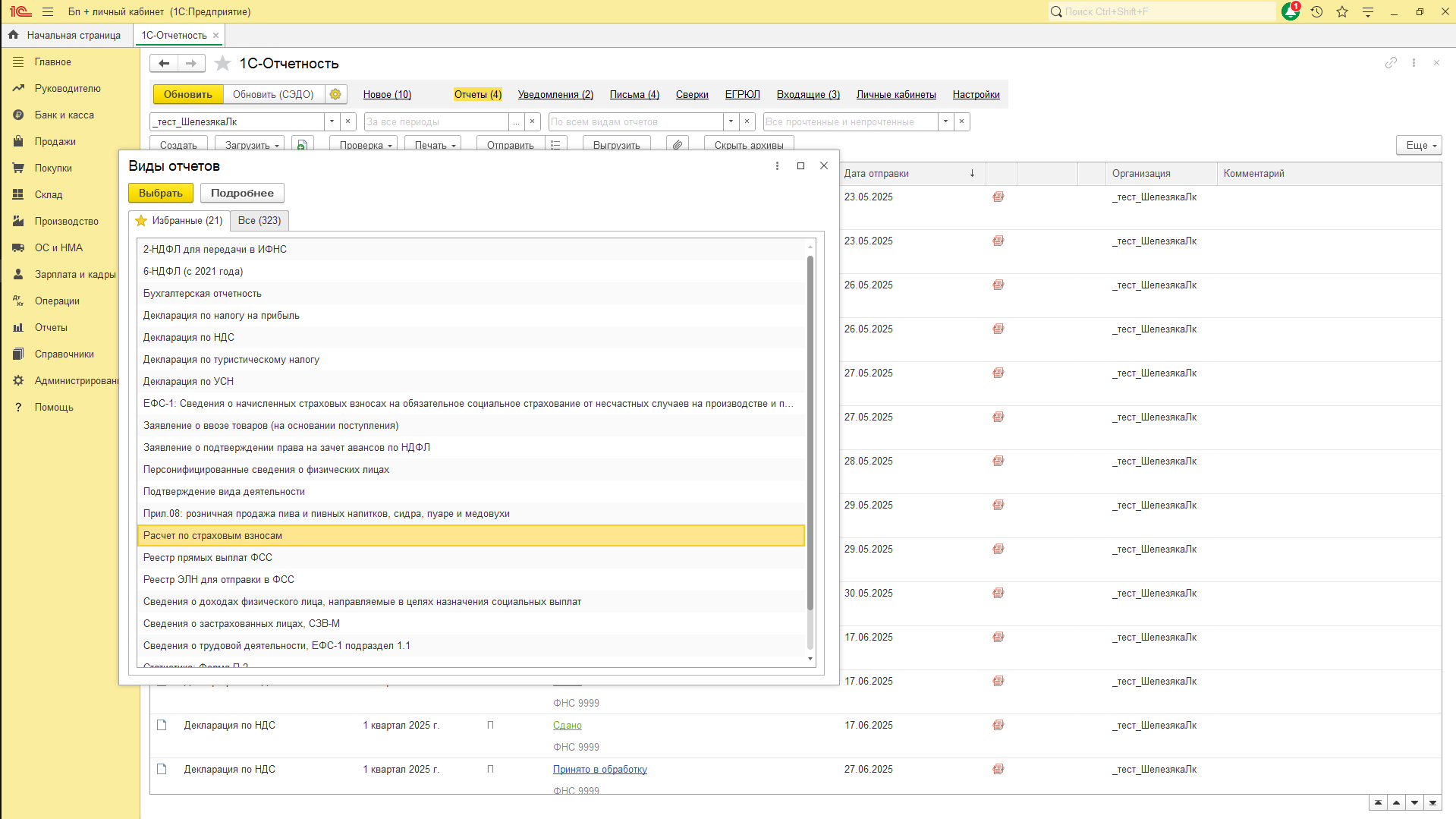Close the 1С-Отчетность tab
Viewport: 1456px width, 819px height.
216,35
